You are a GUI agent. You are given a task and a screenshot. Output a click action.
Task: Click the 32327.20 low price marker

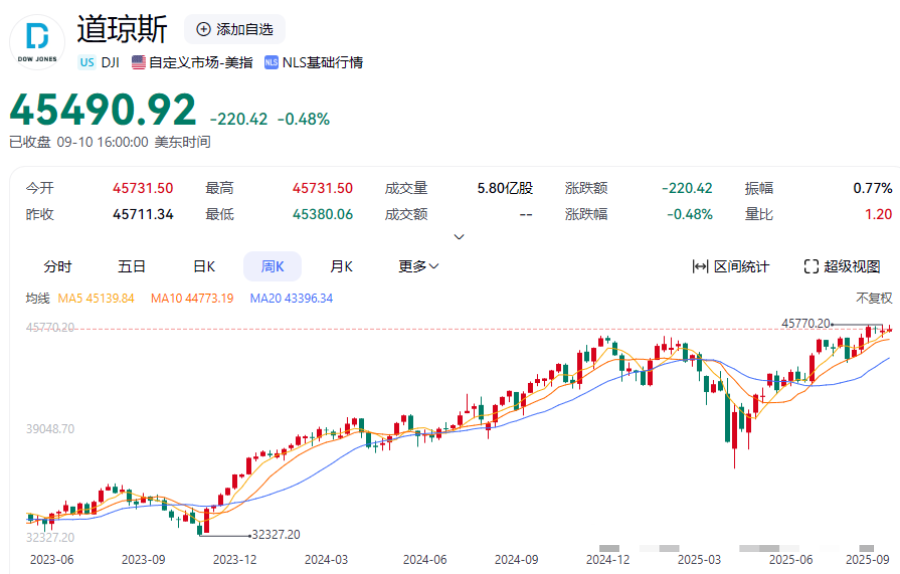point(275,534)
